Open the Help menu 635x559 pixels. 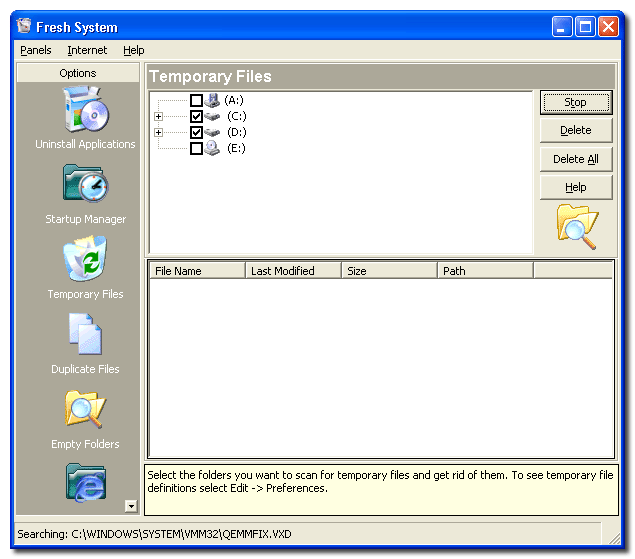tap(134, 50)
